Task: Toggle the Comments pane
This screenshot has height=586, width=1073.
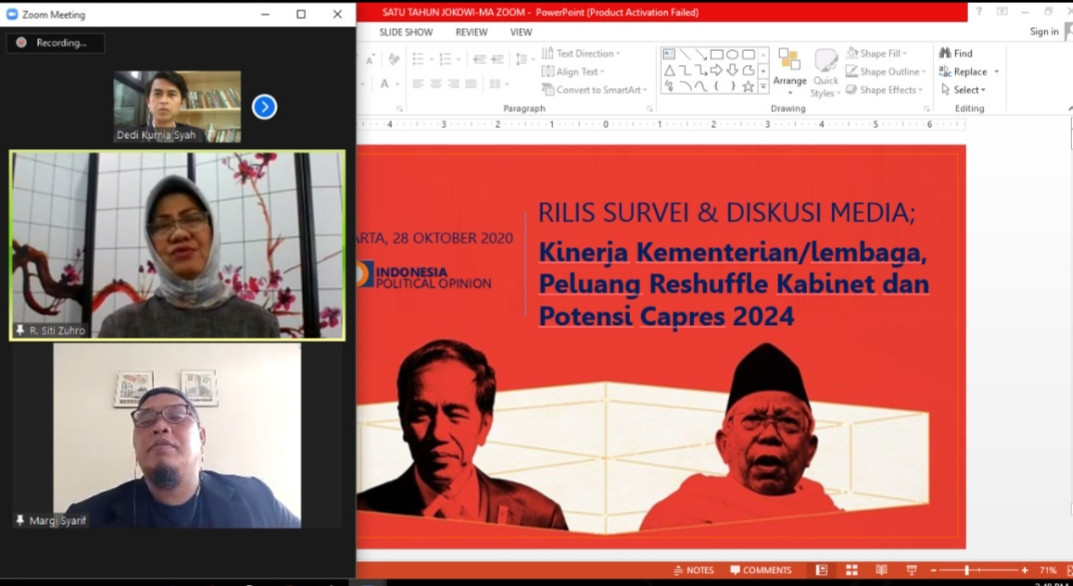Action: [760, 570]
